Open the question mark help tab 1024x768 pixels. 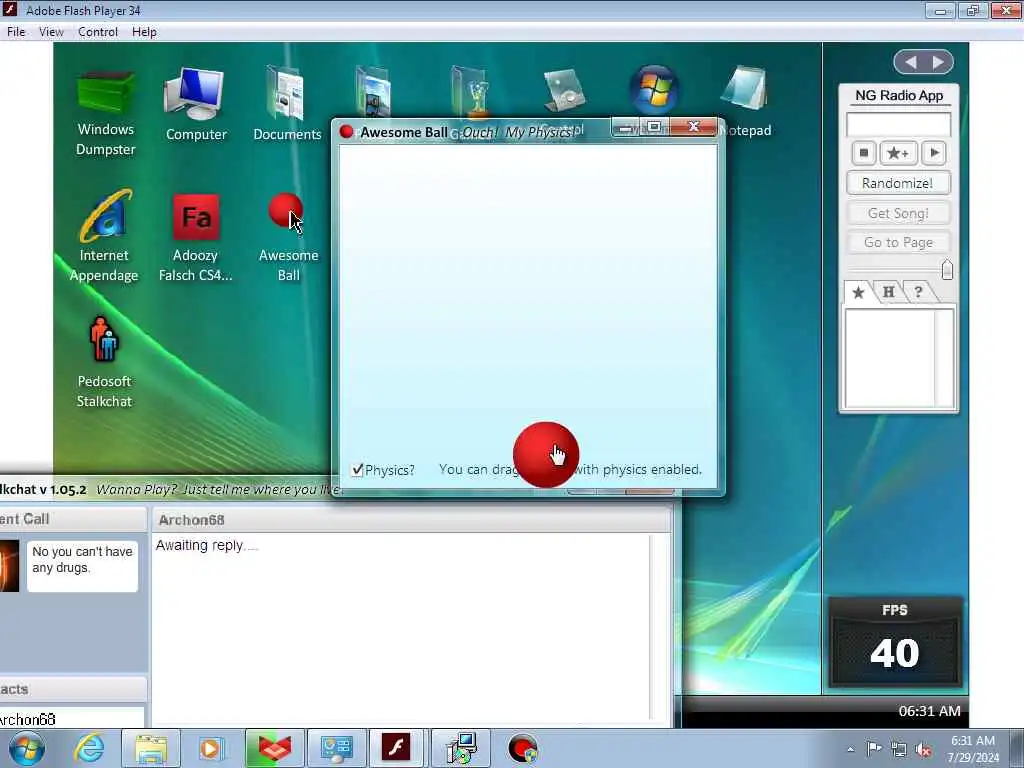click(918, 292)
